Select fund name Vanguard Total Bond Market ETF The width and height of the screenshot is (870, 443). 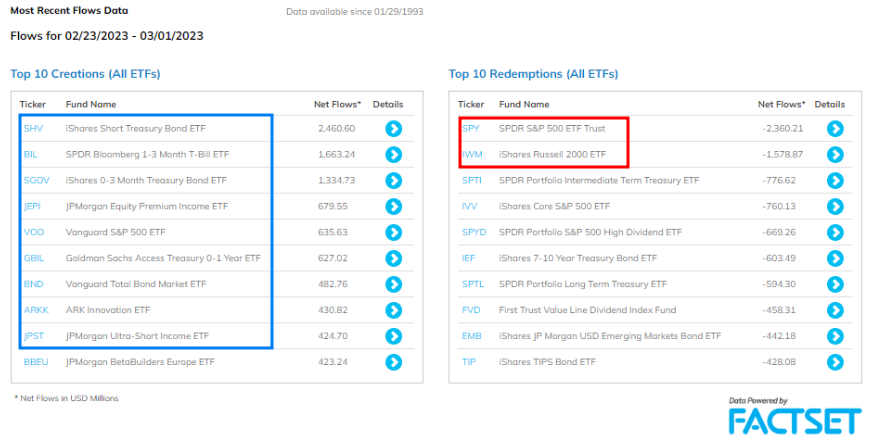click(x=136, y=284)
